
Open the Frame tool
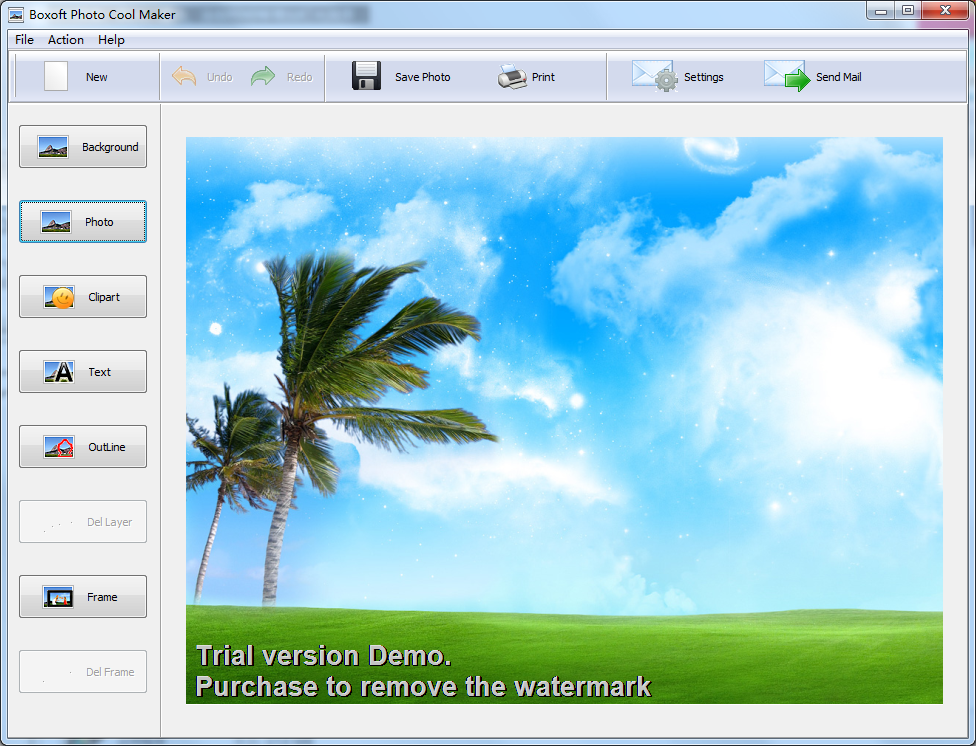[x=82, y=596]
